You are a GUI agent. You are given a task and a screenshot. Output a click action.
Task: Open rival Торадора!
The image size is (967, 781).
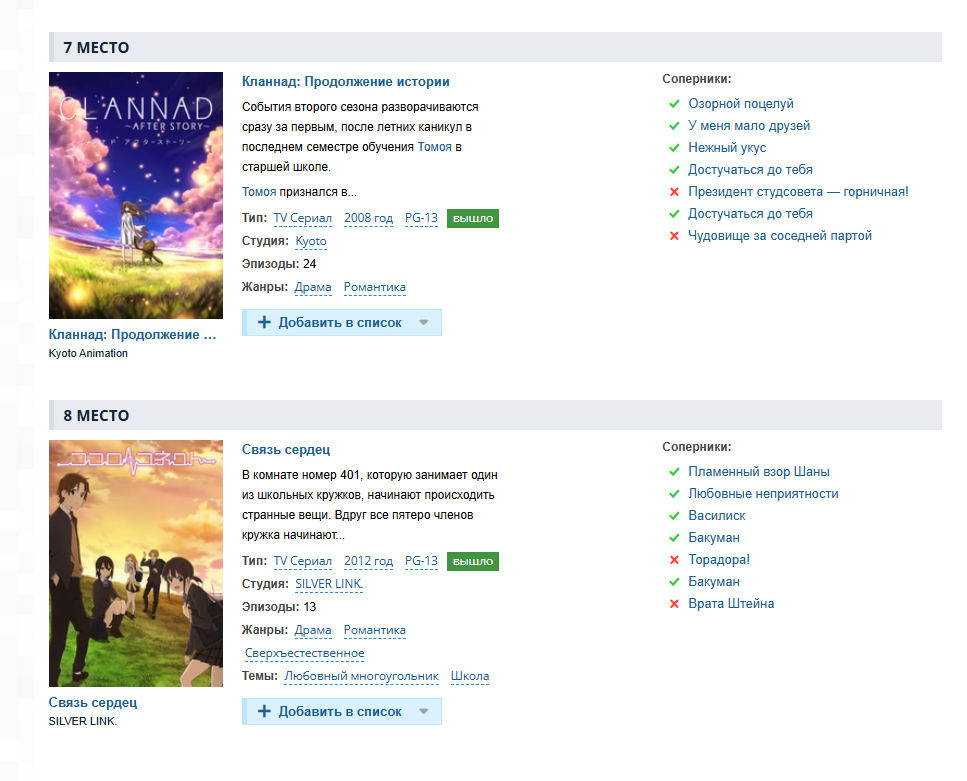[719, 560]
